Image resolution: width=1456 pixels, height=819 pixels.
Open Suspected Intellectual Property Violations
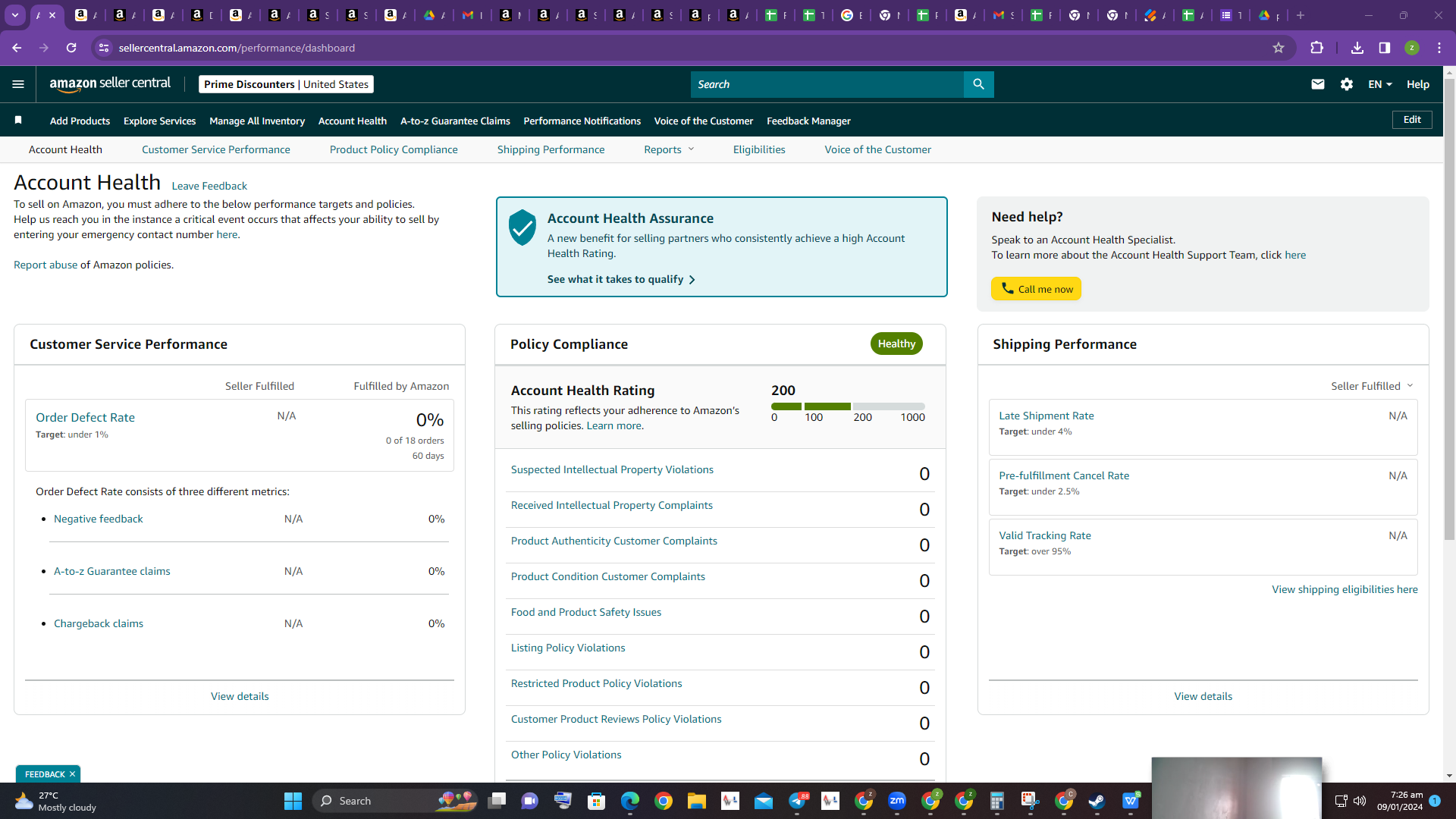tap(612, 469)
